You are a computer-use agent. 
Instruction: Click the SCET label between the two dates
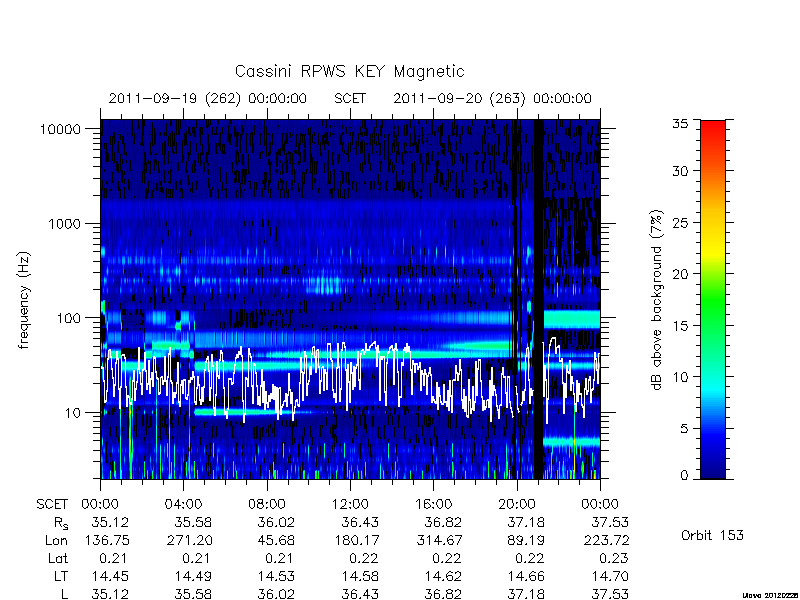coord(350,98)
